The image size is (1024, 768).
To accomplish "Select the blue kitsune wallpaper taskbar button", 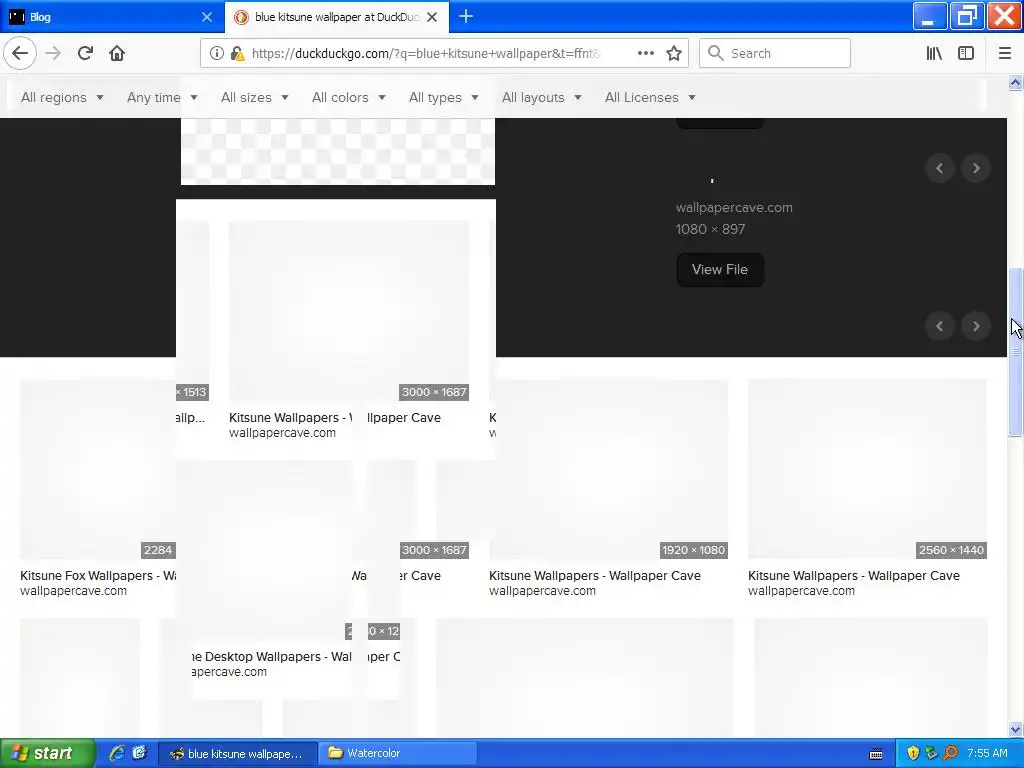I will pos(238,753).
